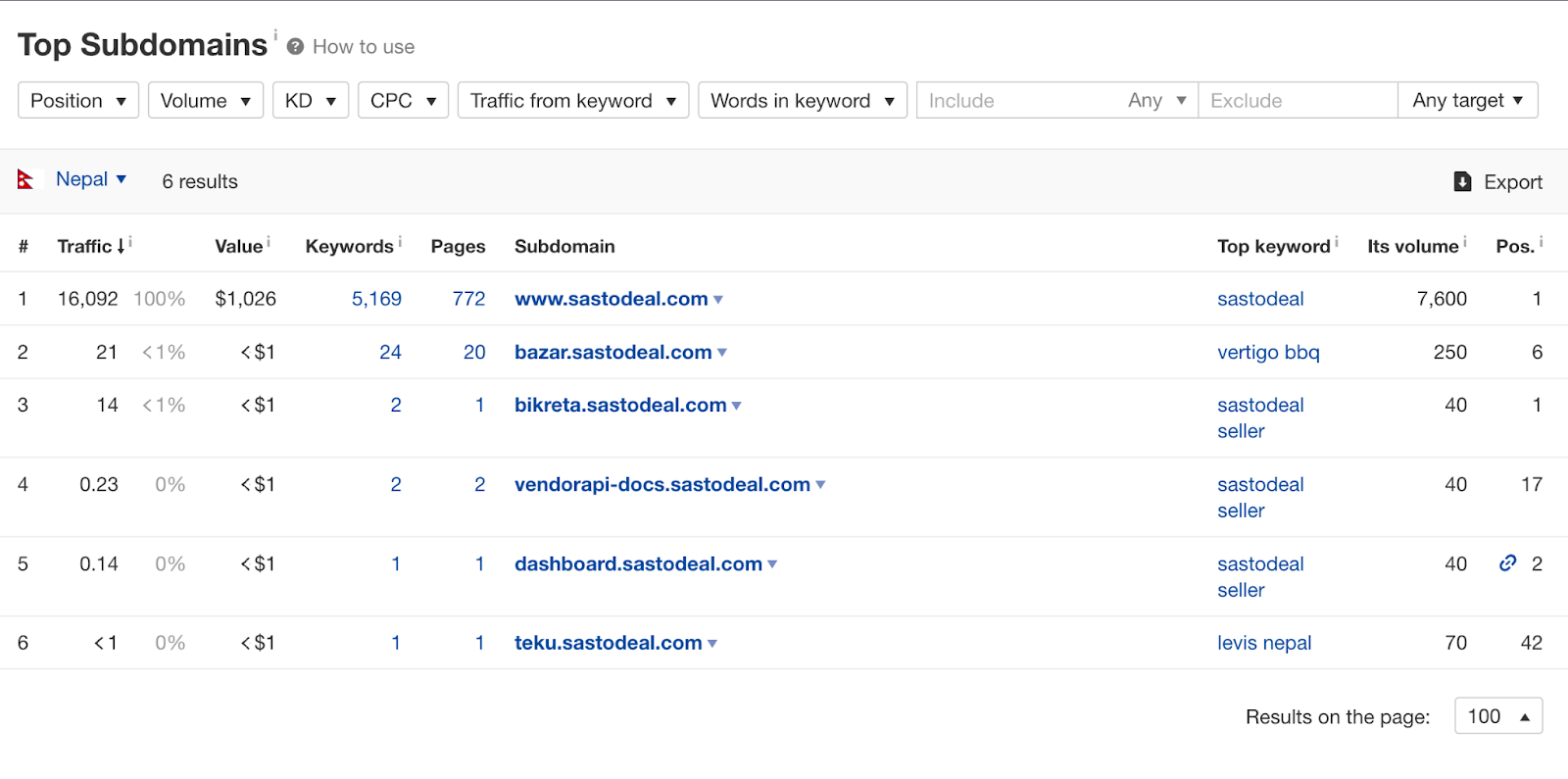Click sastodeal seller keyword in vendorapi-docs row
This screenshot has height=779, width=1568.
coord(1260,497)
